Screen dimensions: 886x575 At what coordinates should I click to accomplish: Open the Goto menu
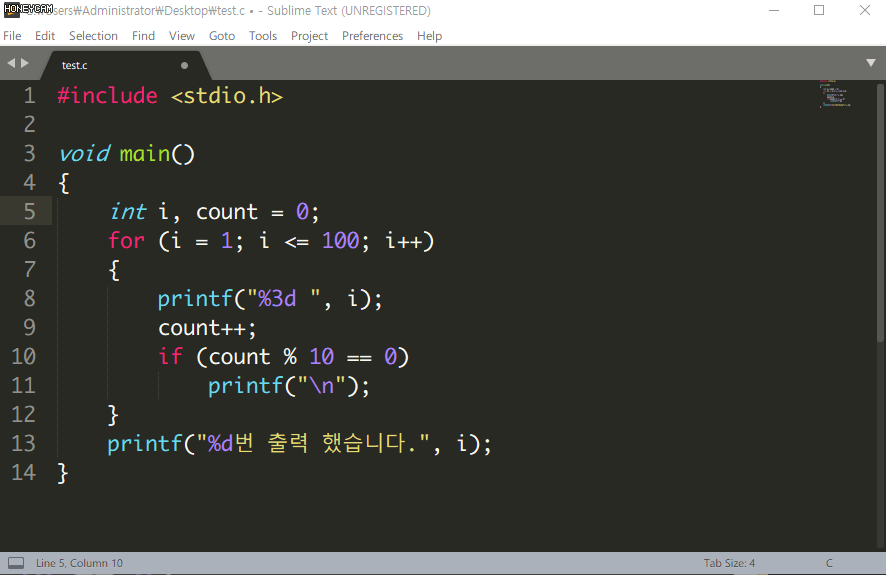click(222, 36)
